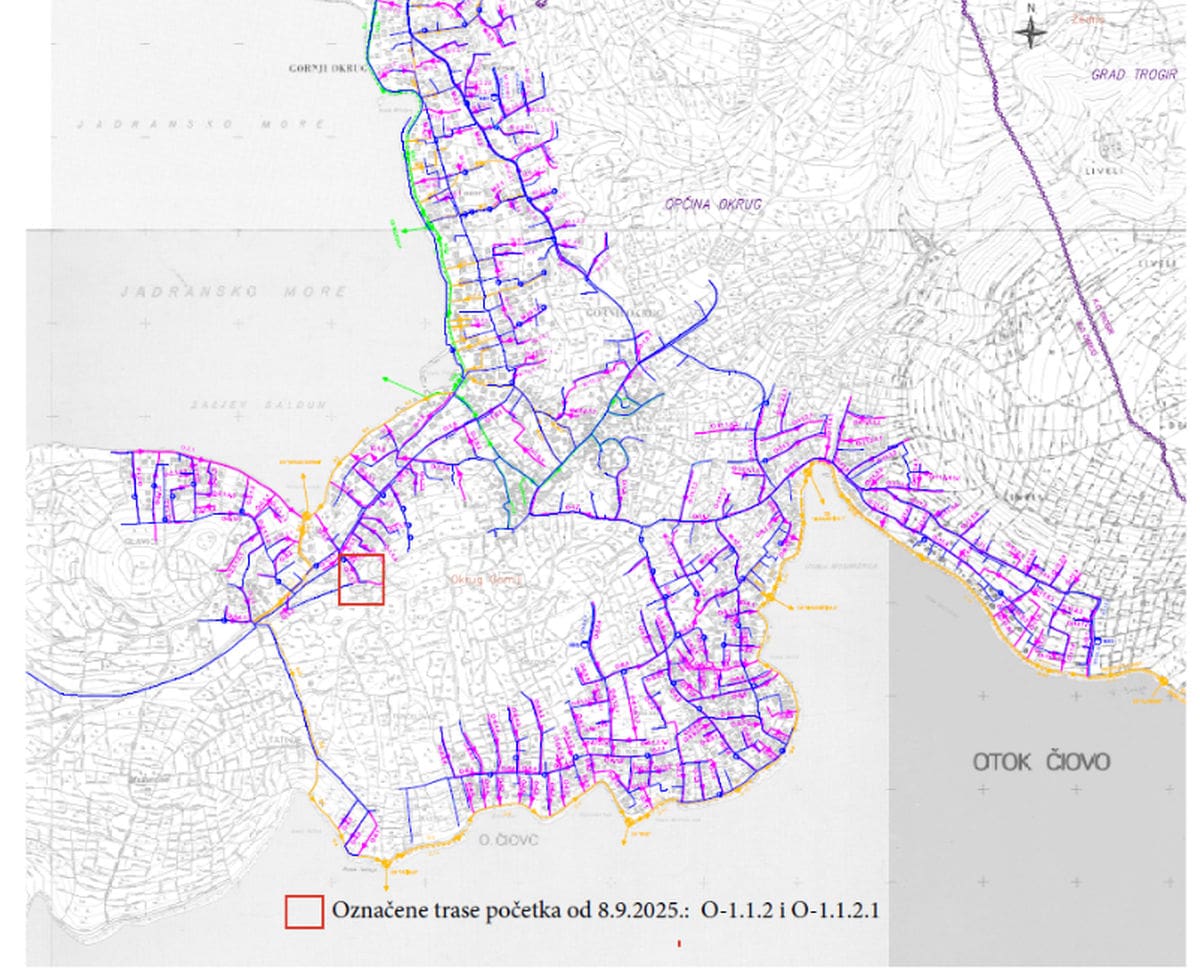The image size is (1200, 968).
Task: Click the 8.9.2025 date in legend
Action: tap(642, 910)
